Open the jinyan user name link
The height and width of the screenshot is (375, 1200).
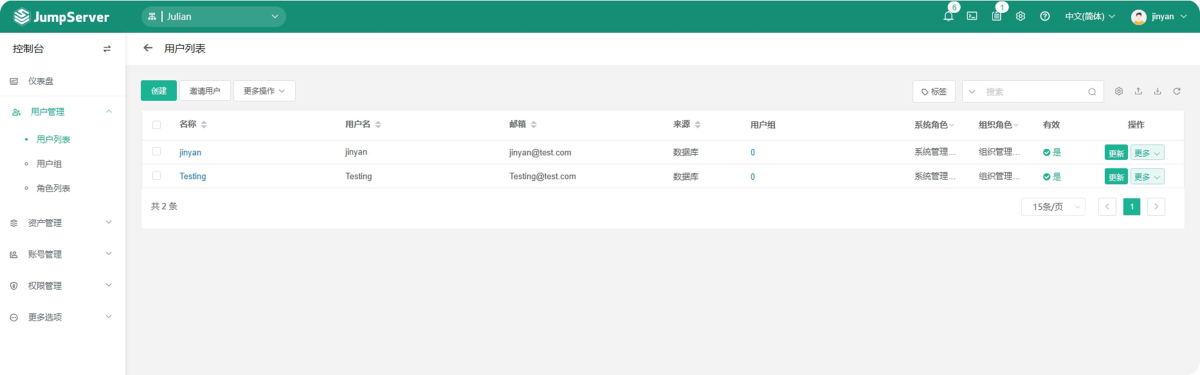190,153
